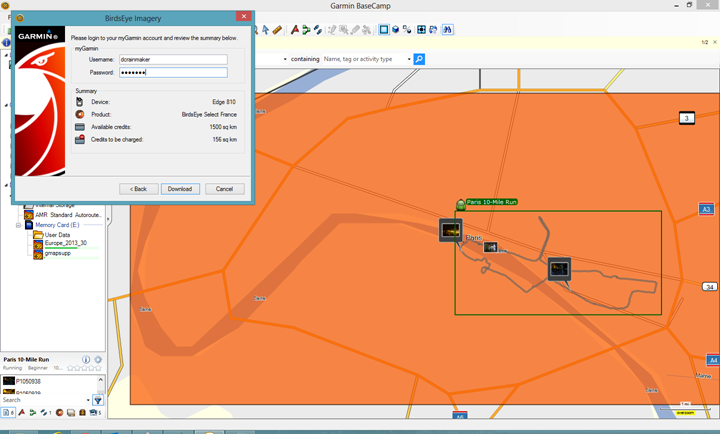
Task: Close the yellow notification bar
Action: tap(714, 42)
